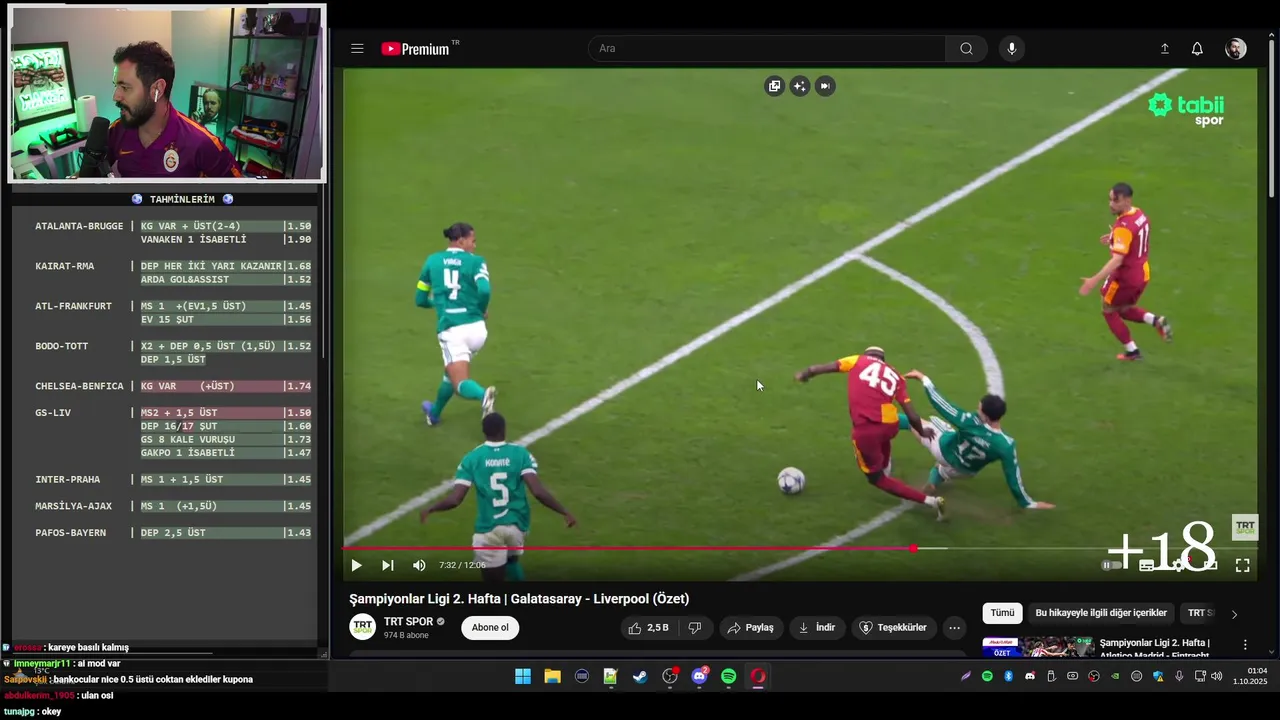This screenshot has width=1280, height=720.
Task: Play the paused video
Action: click(356, 565)
